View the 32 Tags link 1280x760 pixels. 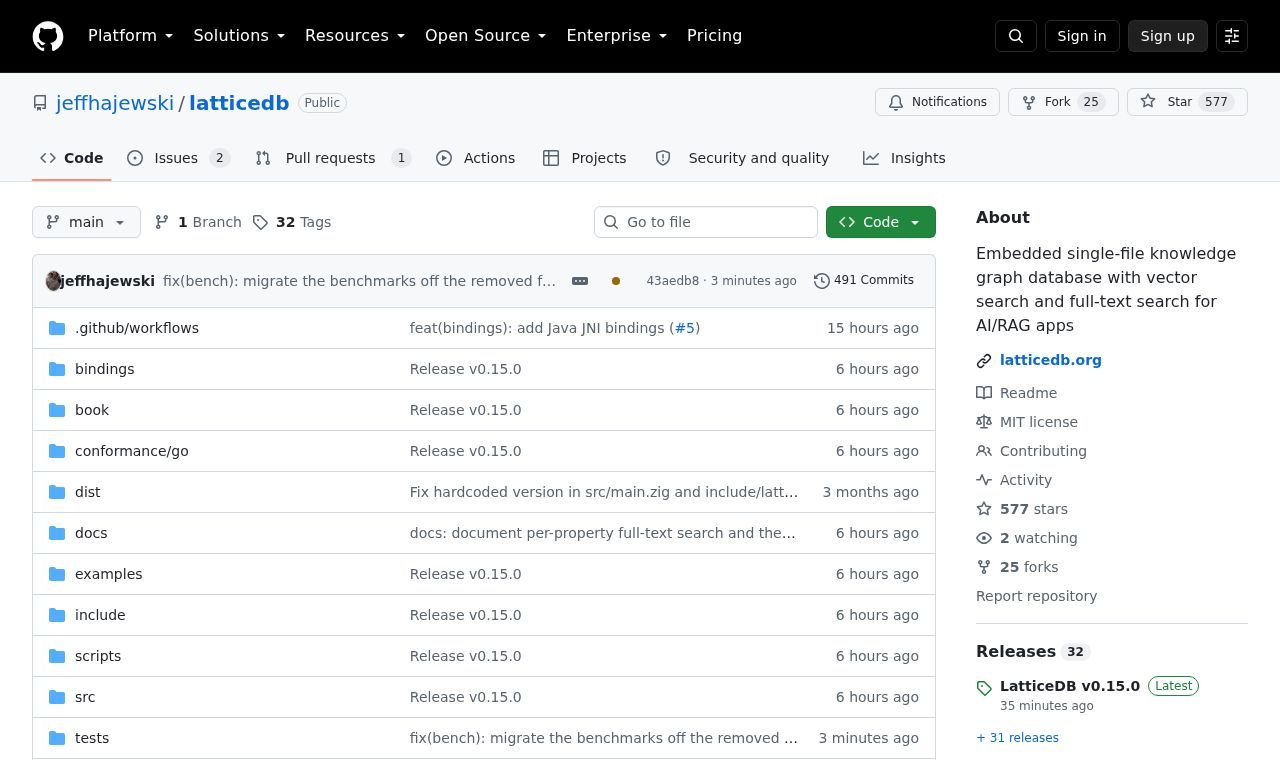click(292, 222)
